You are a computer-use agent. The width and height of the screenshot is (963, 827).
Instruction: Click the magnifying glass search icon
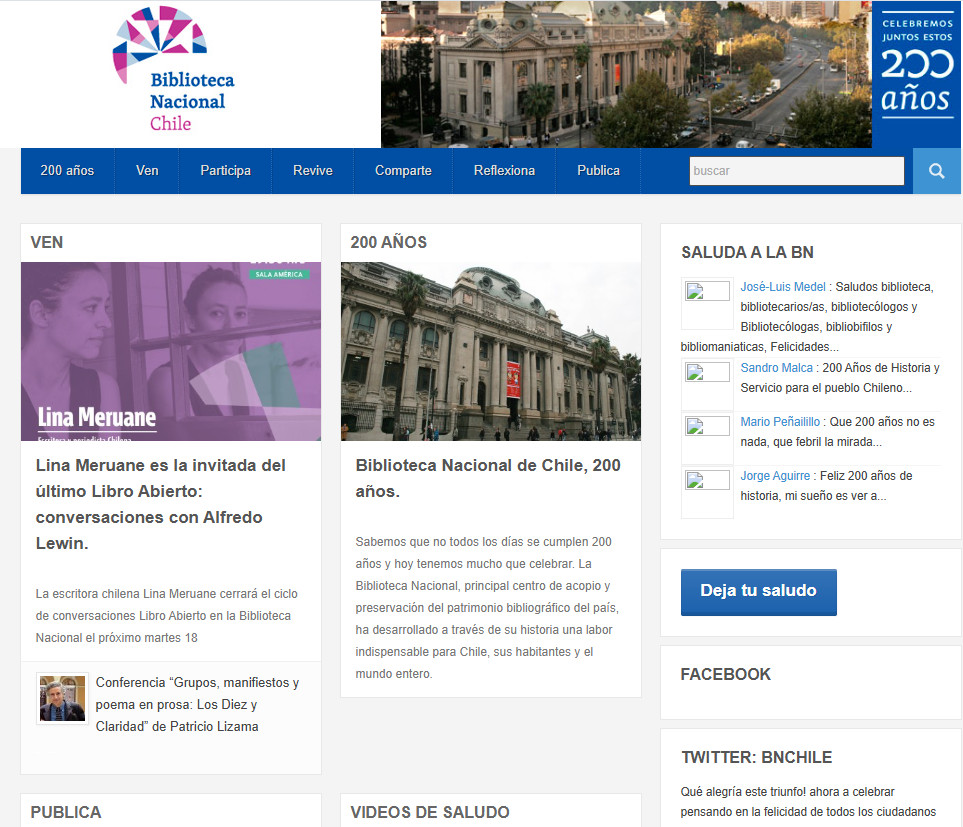pos(936,171)
